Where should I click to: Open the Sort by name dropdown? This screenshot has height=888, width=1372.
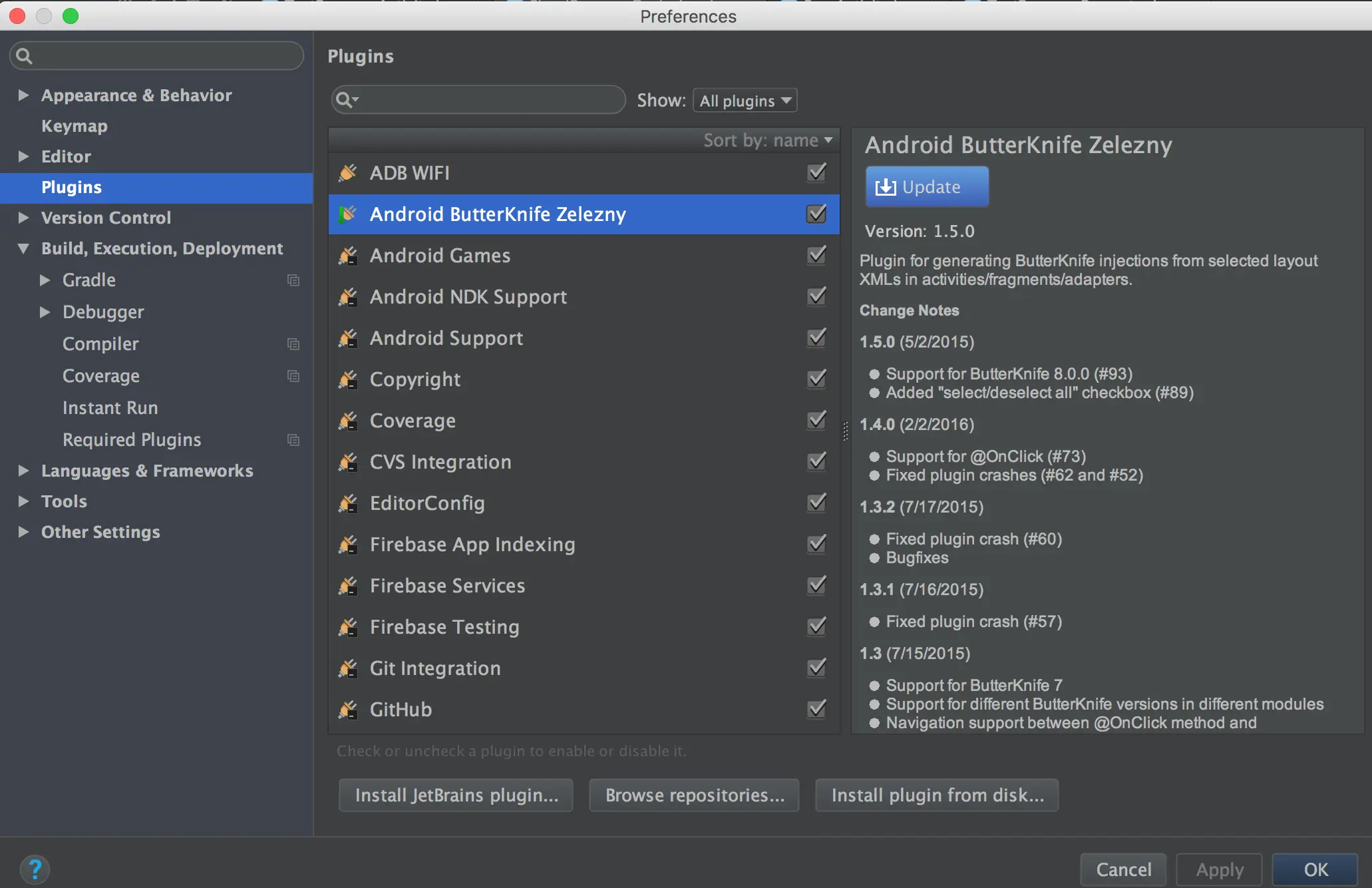(x=769, y=140)
